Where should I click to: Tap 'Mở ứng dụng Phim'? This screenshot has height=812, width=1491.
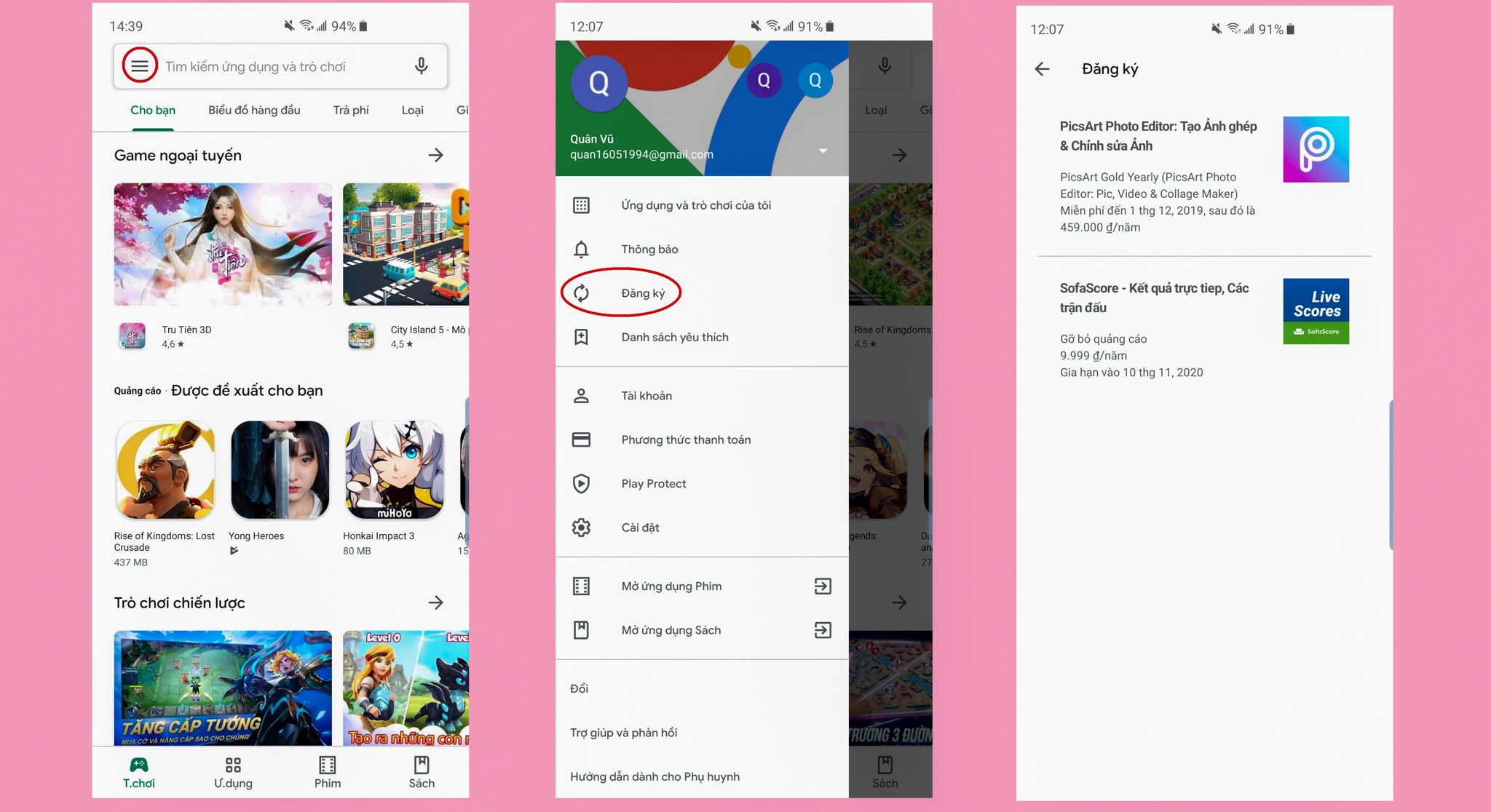[x=702, y=586]
